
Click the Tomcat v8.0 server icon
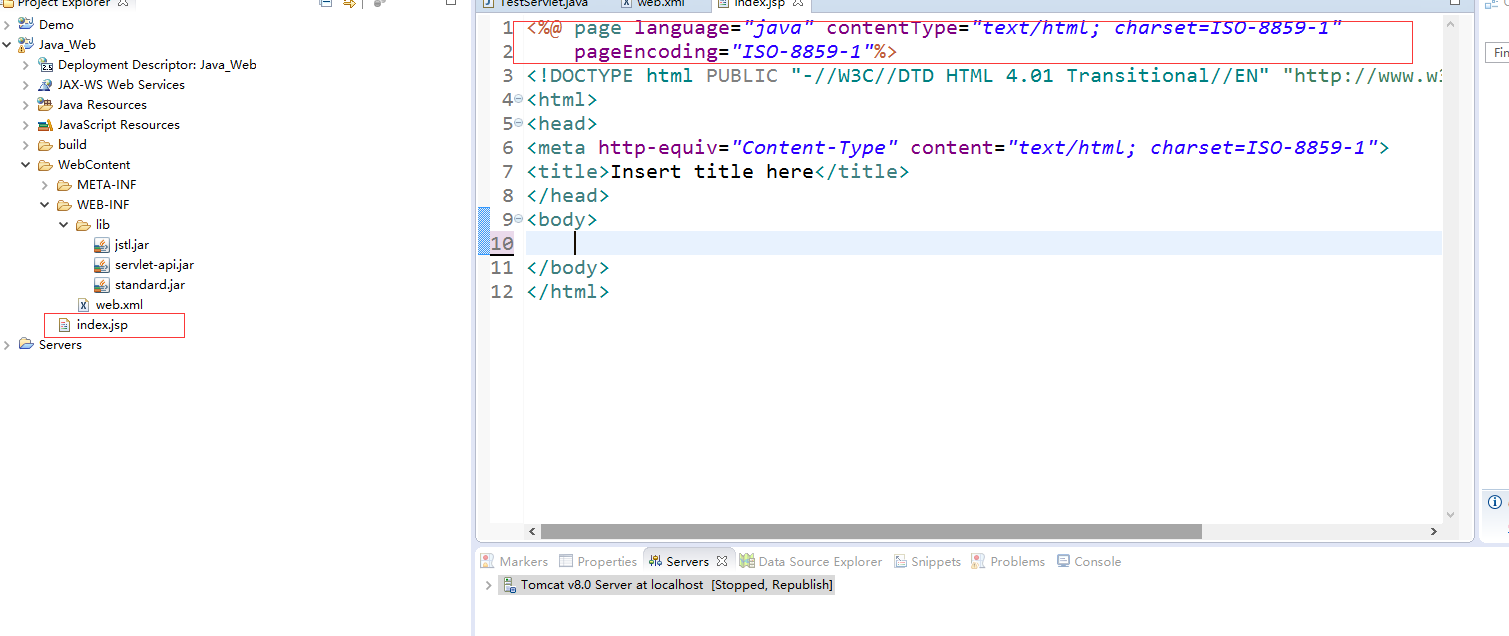coord(510,585)
